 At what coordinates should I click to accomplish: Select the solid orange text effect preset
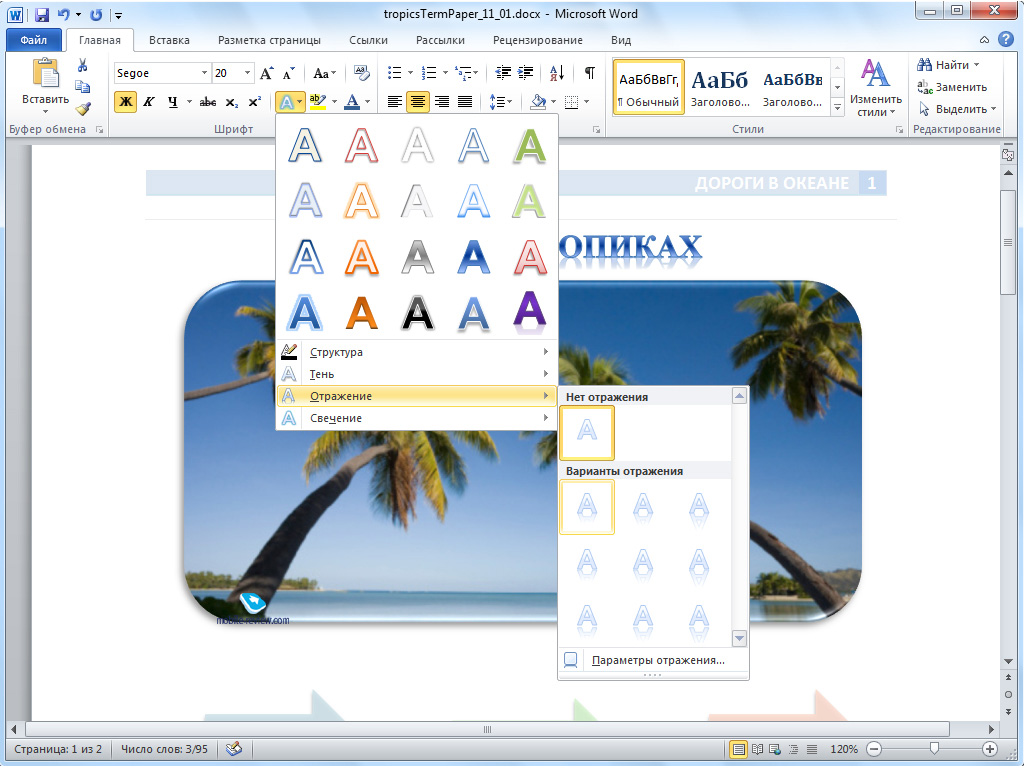(361, 313)
